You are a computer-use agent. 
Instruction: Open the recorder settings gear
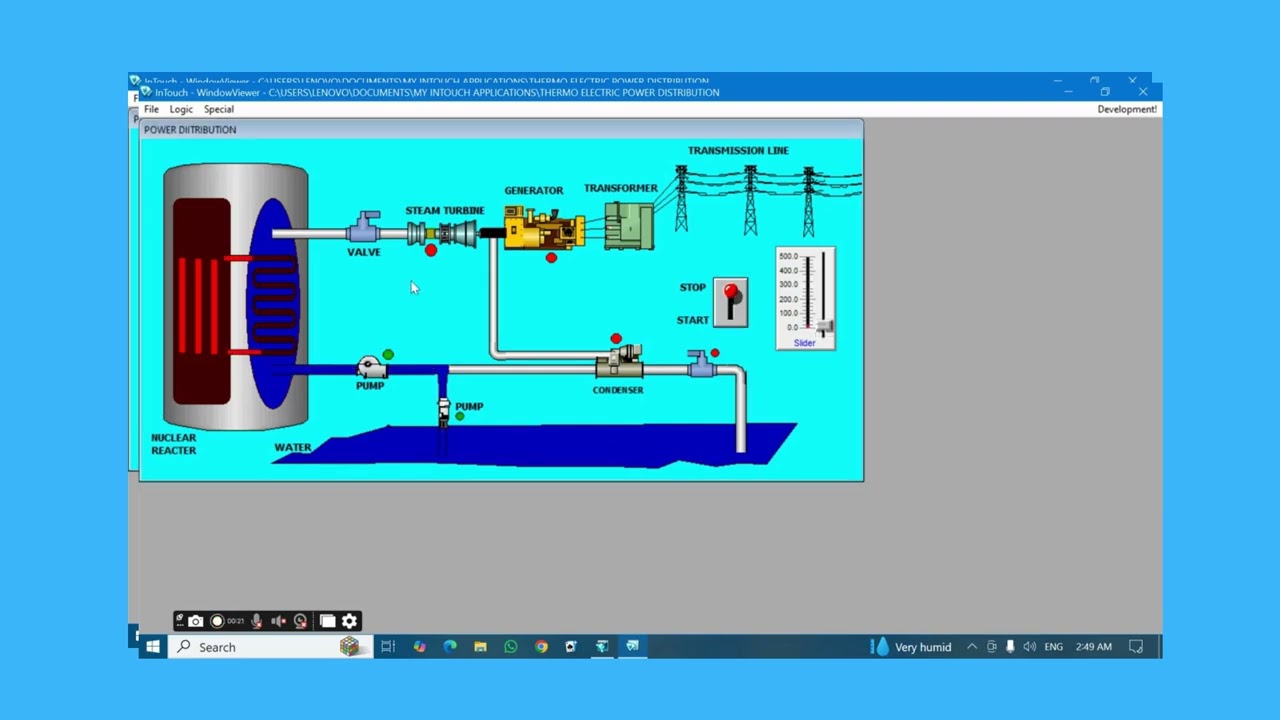point(349,621)
